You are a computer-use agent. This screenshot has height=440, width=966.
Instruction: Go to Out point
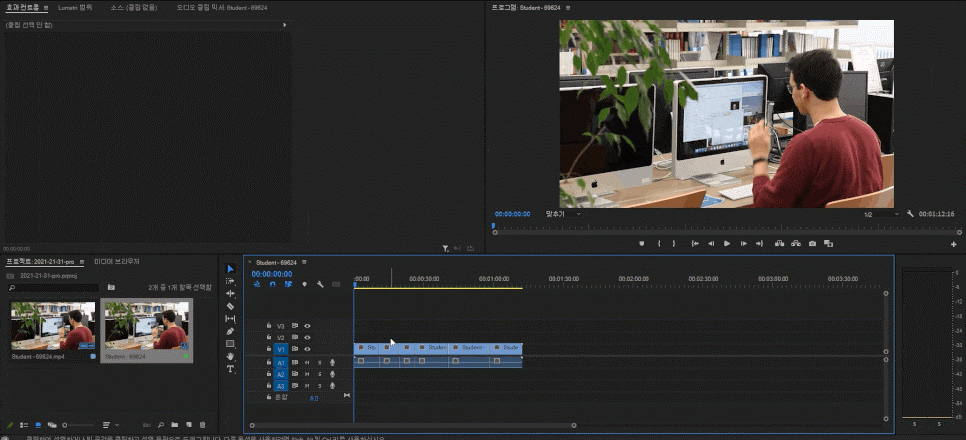pyautogui.click(x=759, y=243)
